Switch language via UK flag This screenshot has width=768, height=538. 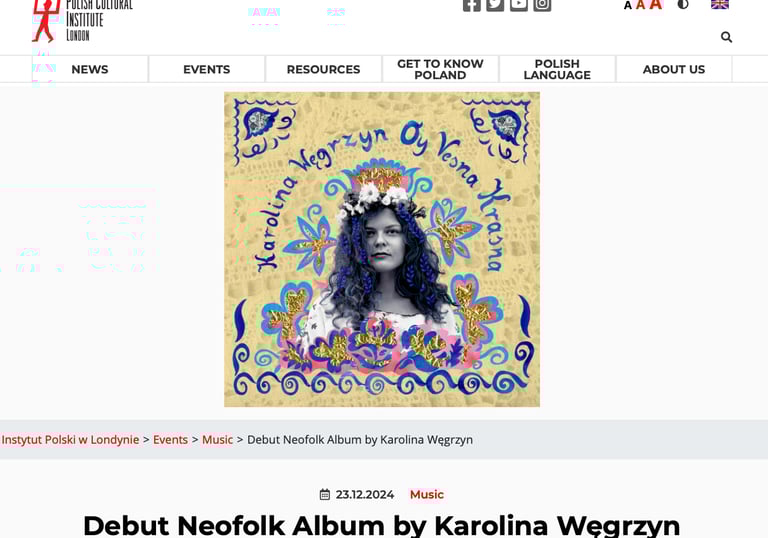720,4
